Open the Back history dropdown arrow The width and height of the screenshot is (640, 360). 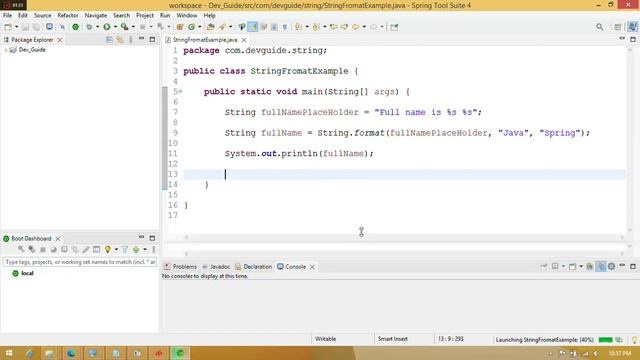[364, 27]
